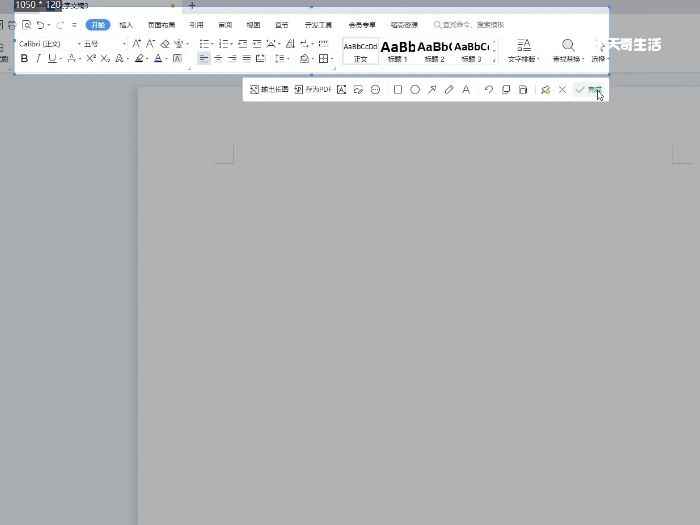Click the green checkmark finish button
This screenshot has height=525, width=700.
pos(588,90)
